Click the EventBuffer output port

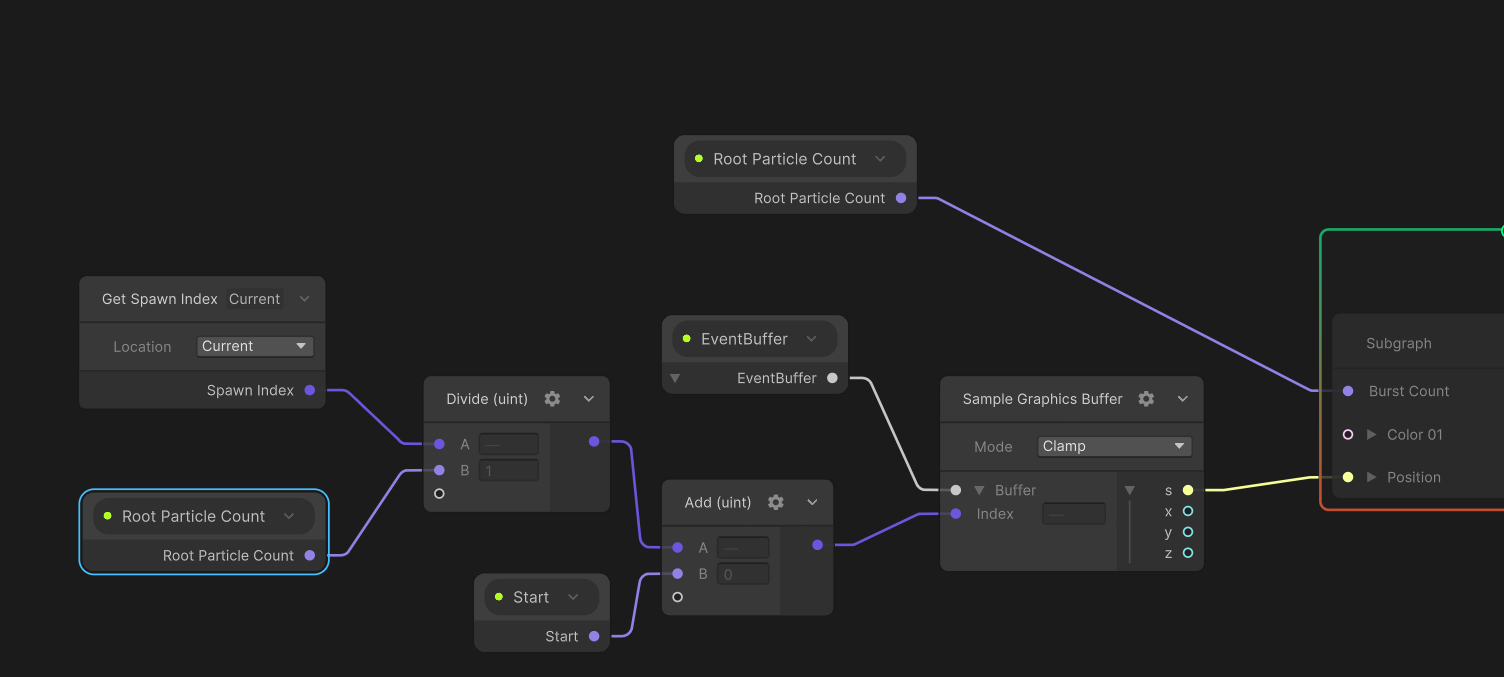831,378
